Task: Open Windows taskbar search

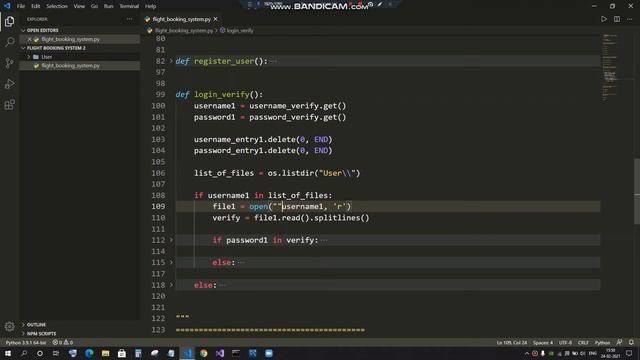Action: 24,353
